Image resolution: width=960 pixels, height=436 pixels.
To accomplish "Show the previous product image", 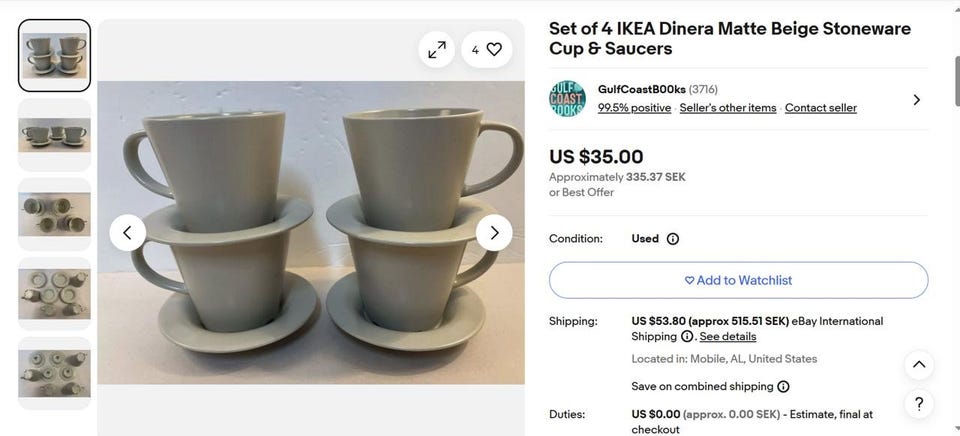I will point(127,233).
